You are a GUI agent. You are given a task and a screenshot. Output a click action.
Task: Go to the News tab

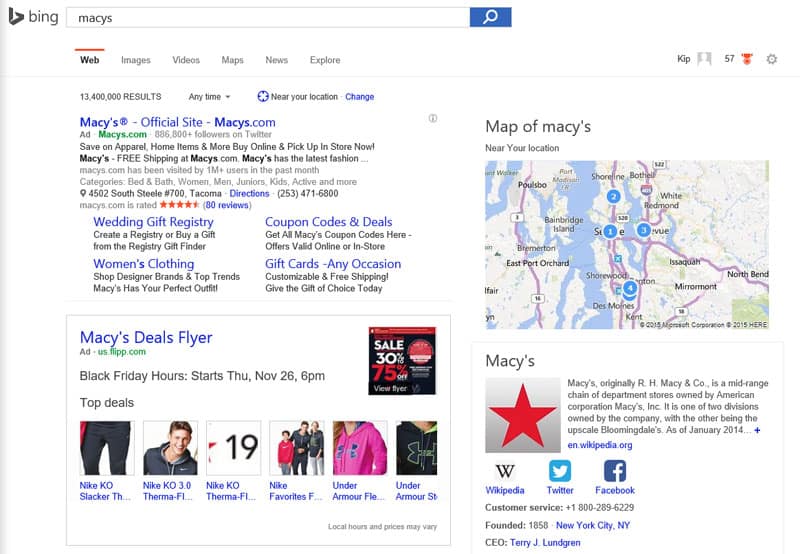tap(277, 60)
